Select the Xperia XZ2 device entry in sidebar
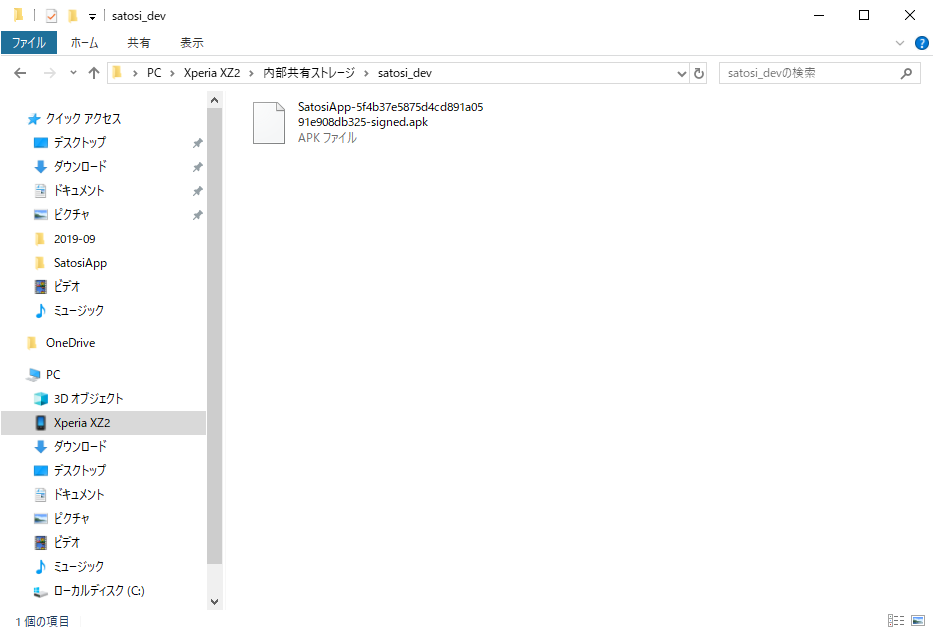 [x=104, y=422]
